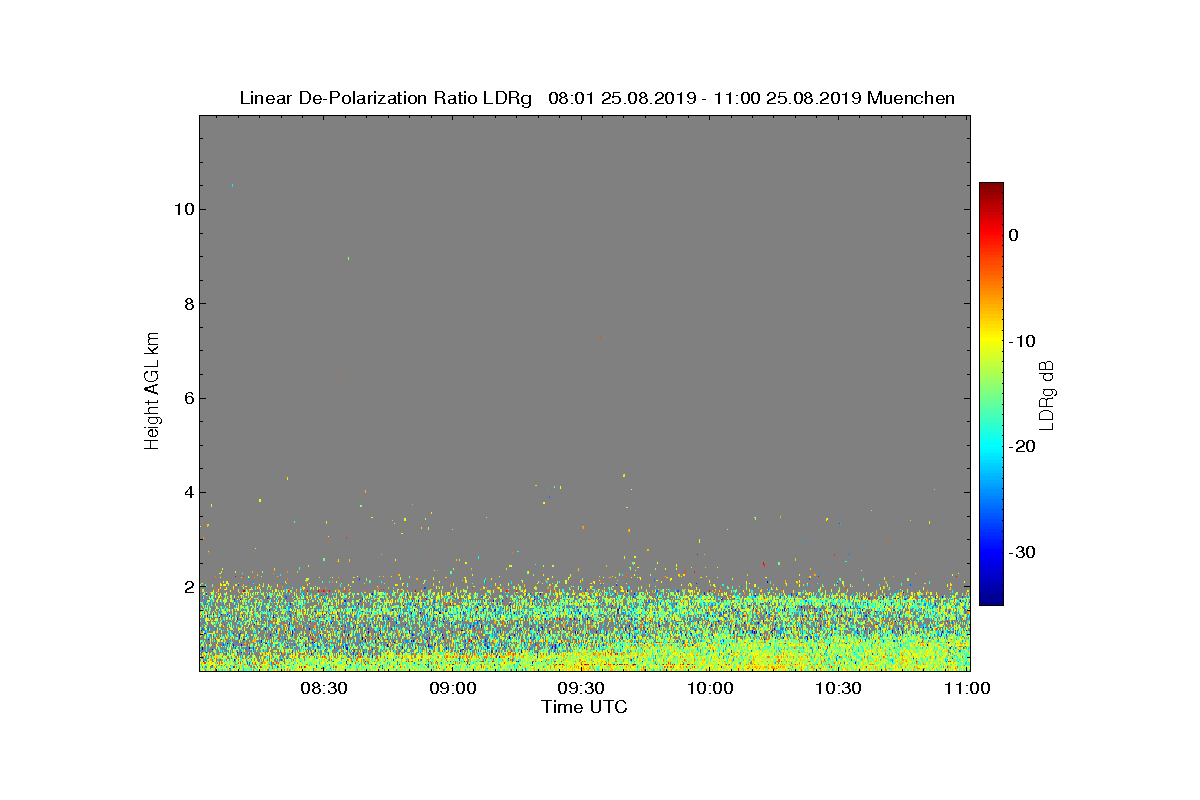Click the 11:00 time tick label
1200x800 pixels.
pos(967,688)
